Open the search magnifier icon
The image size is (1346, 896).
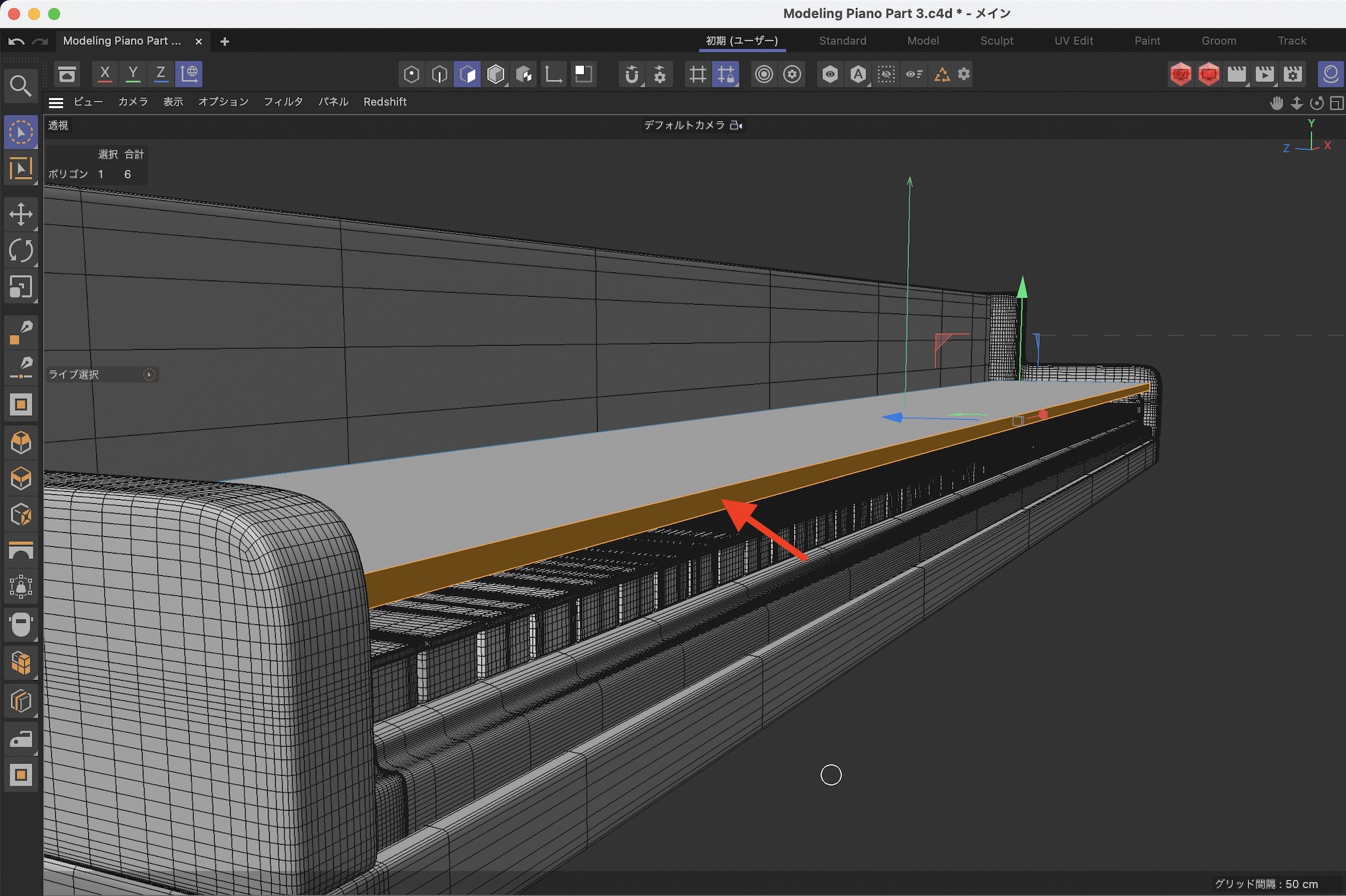pos(20,85)
